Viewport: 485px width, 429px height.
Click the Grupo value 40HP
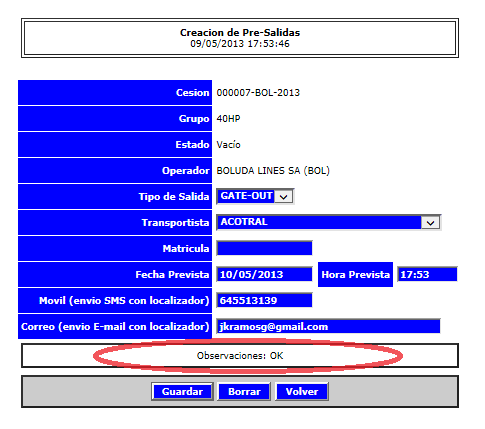(228, 119)
